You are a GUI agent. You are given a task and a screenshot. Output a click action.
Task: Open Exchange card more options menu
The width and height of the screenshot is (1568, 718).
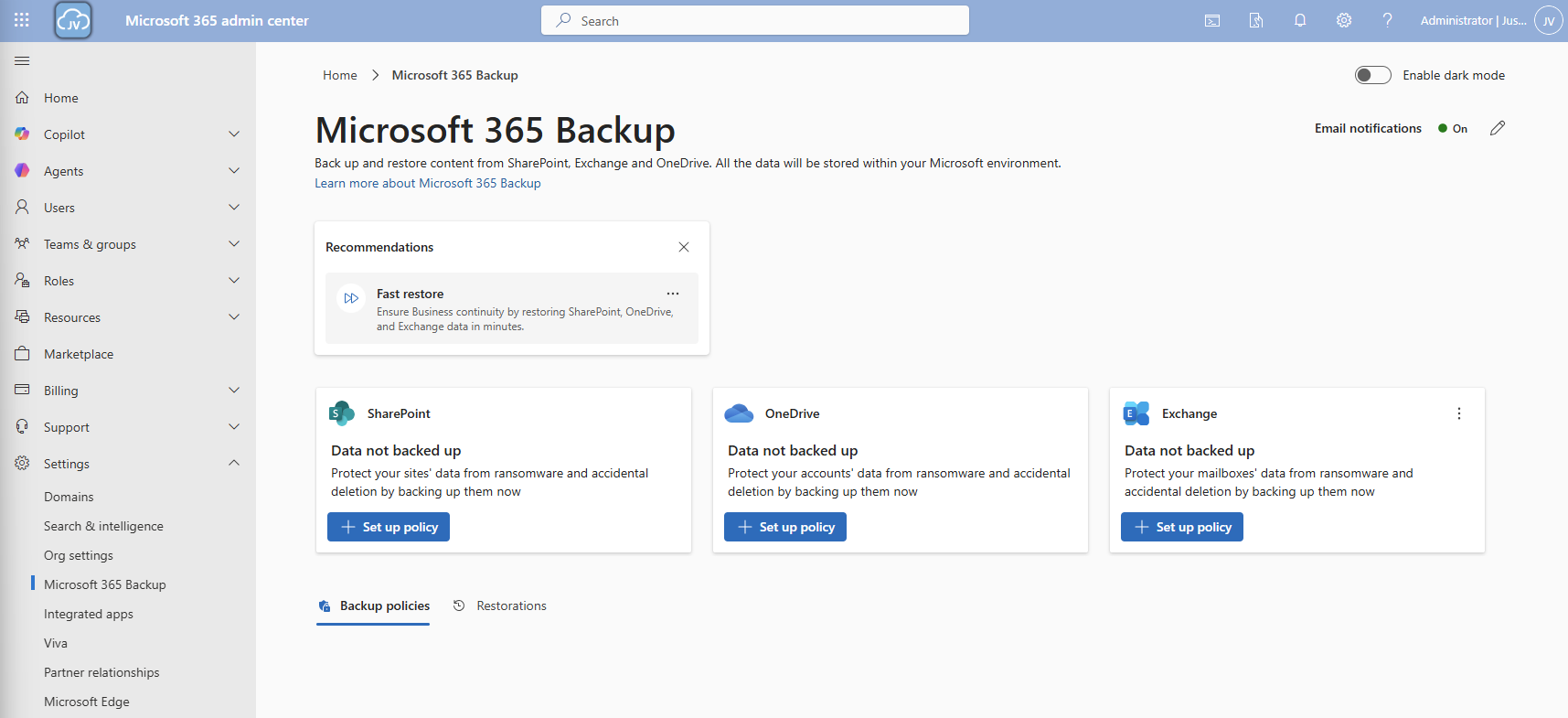tap(1458, 413)
